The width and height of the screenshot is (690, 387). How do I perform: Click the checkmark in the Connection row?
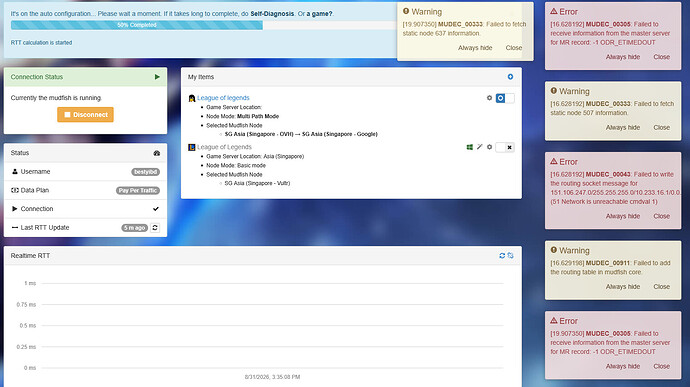pos(156,209)
